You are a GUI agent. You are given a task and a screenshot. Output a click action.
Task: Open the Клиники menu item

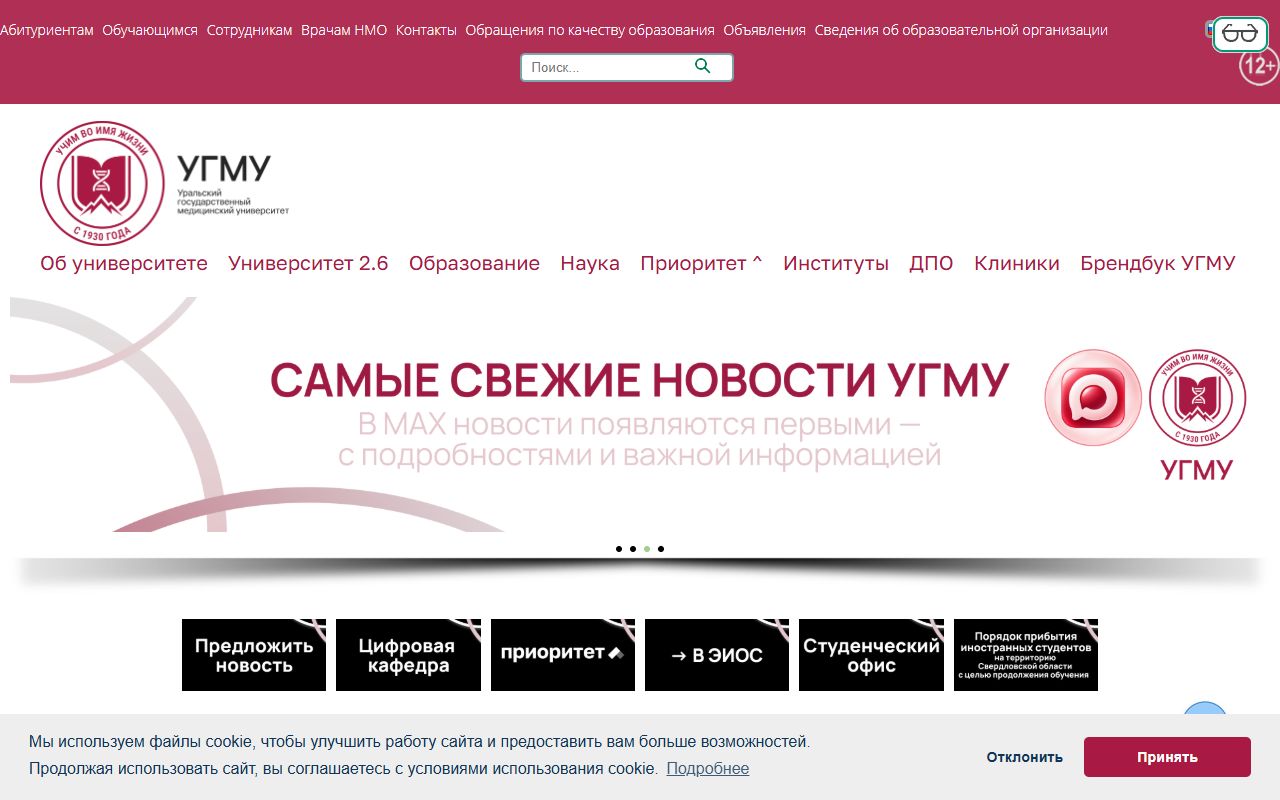1017,263
